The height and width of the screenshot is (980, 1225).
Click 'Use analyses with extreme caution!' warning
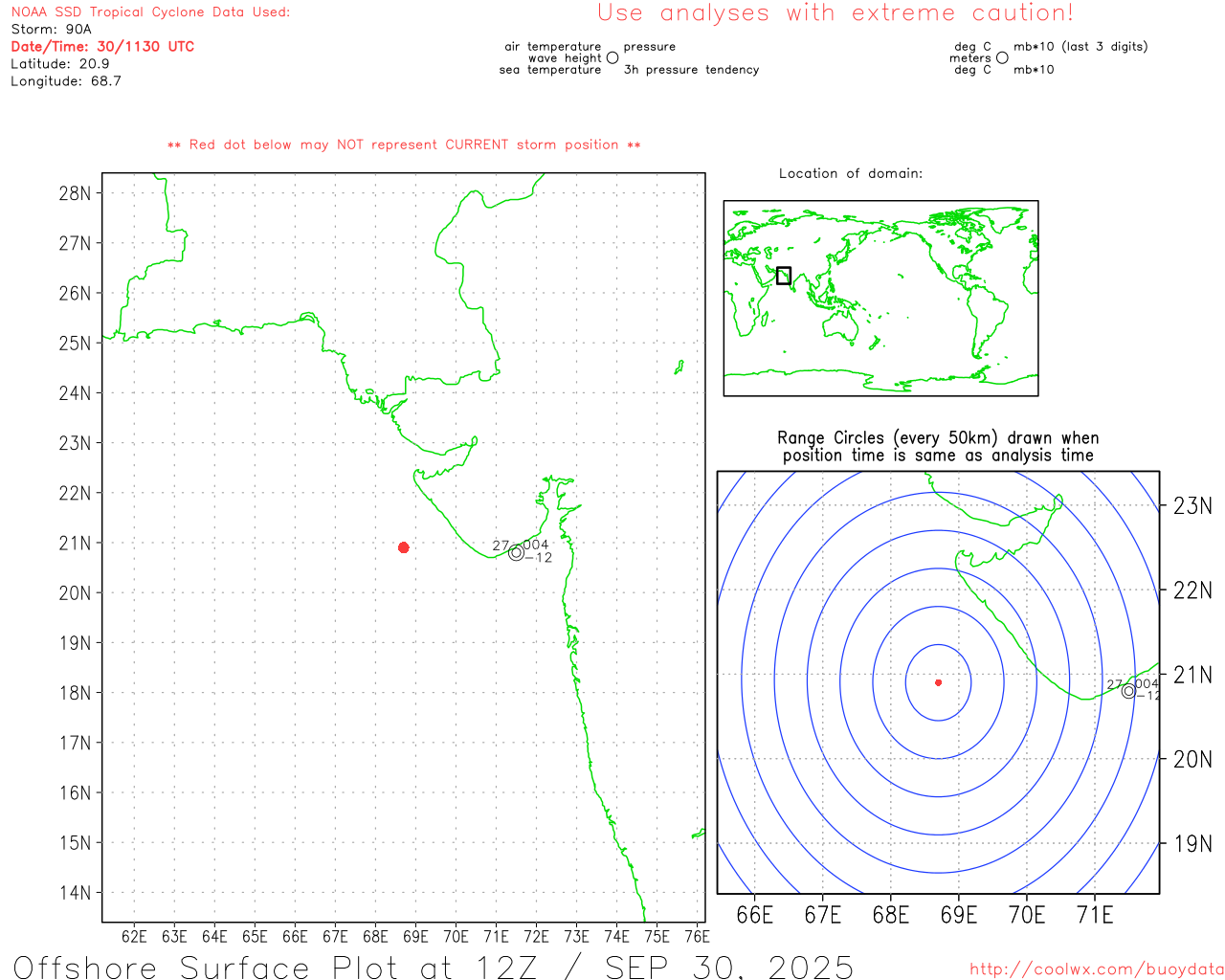click(835, 13)
